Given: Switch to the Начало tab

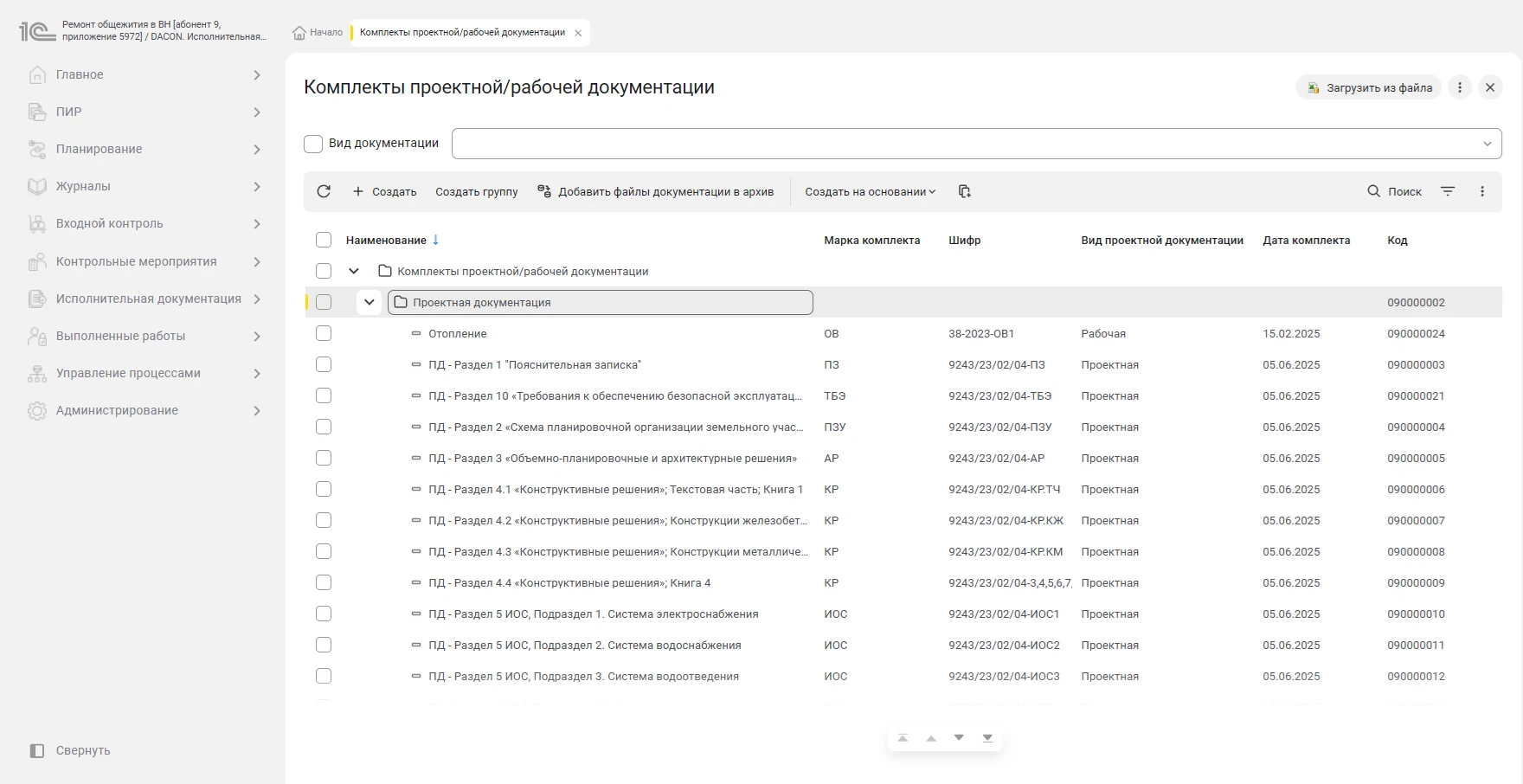Looking at the screenshot, I should pyautogui.click(x=318, y=33).
